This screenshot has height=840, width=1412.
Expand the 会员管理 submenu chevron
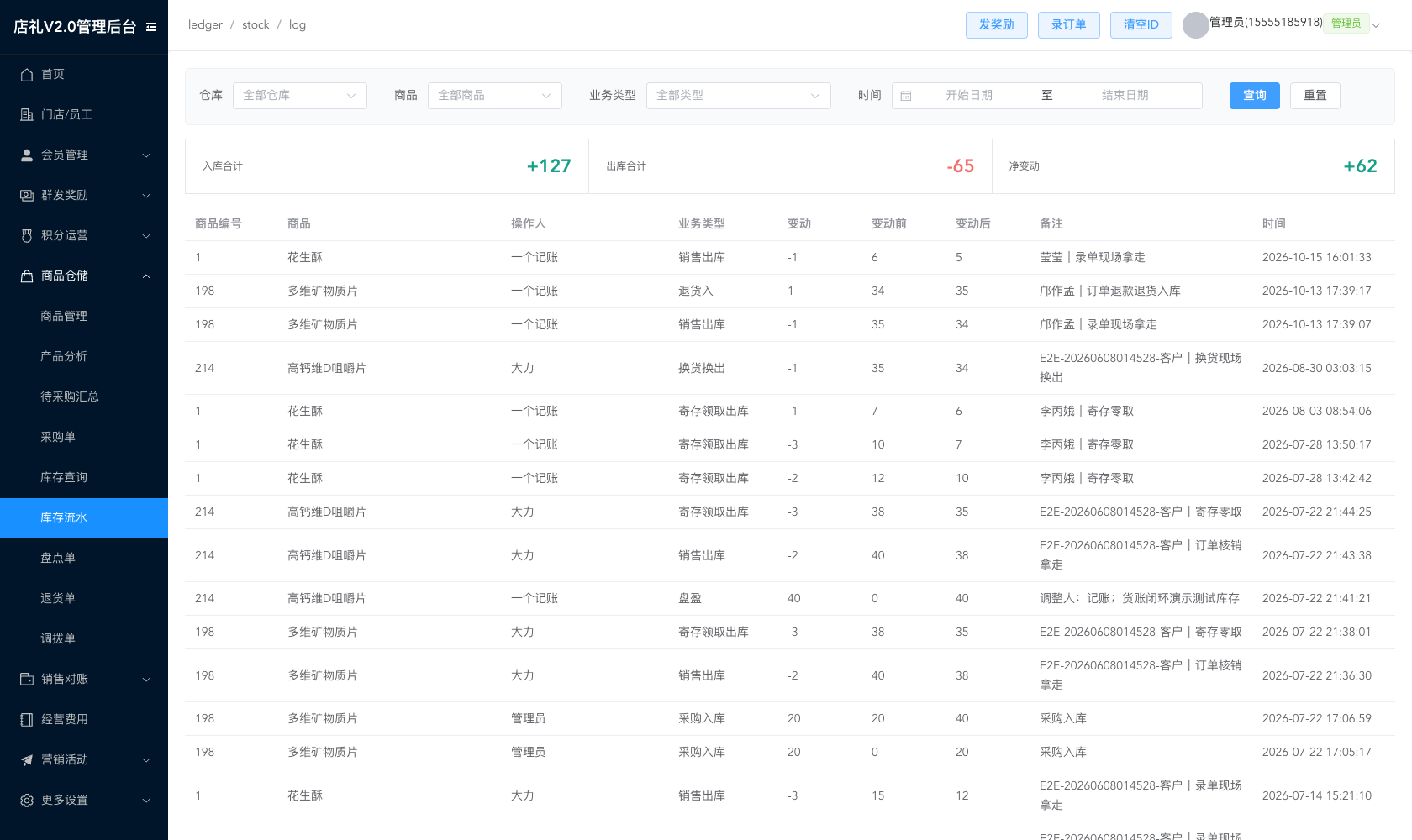coord(146,155)
